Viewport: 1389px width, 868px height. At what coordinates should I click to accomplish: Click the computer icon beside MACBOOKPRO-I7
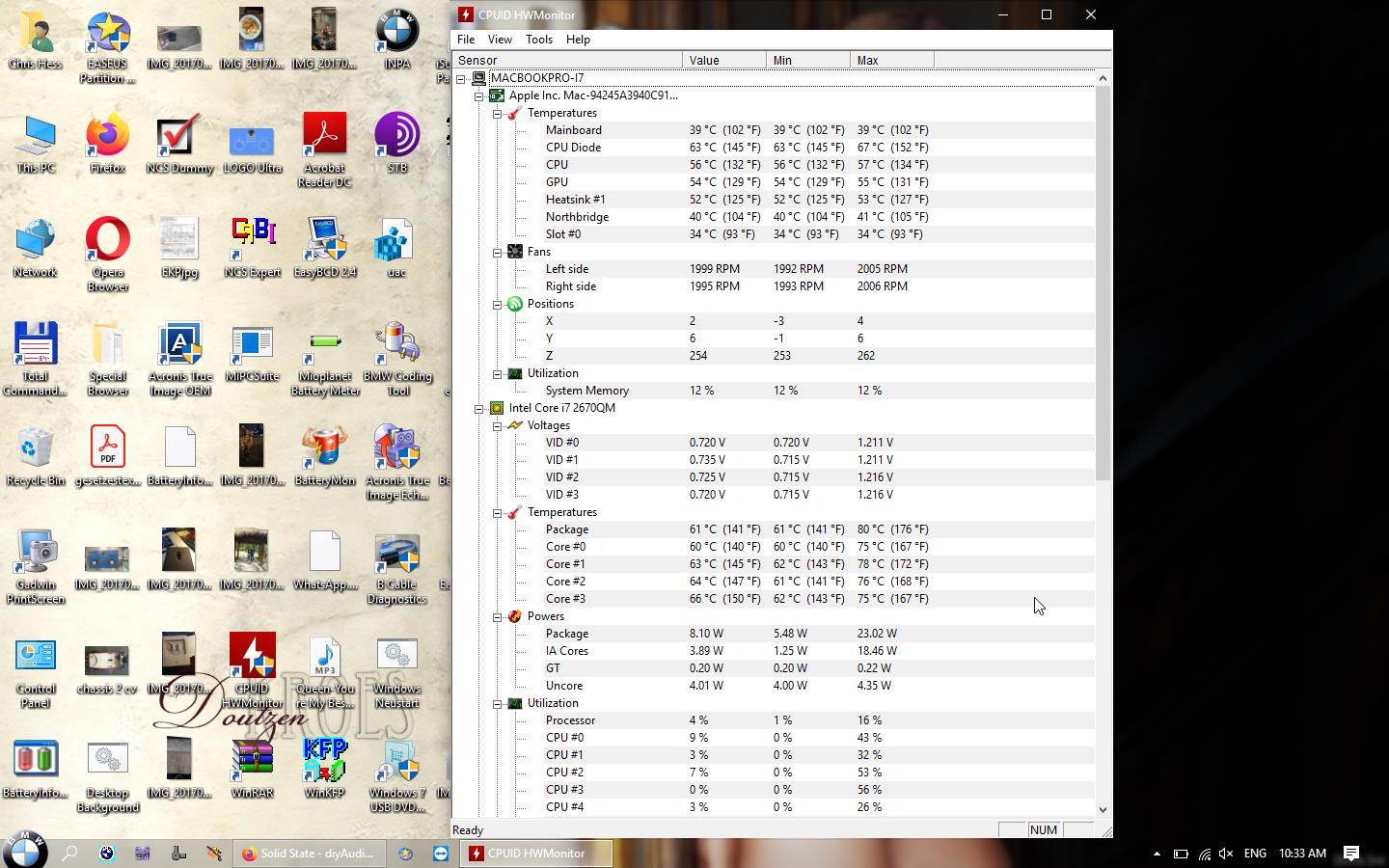point(478,78)
